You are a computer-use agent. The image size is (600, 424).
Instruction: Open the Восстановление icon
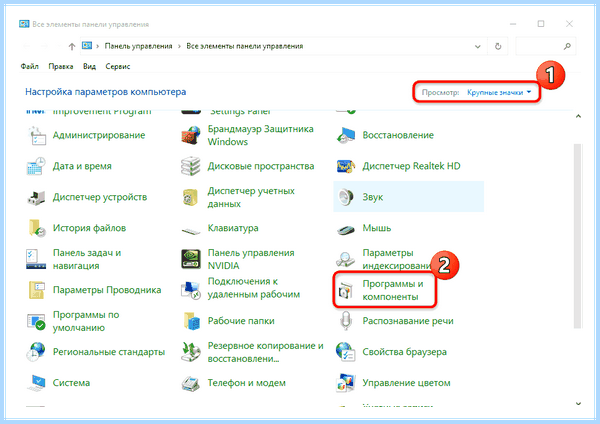pos(346,135)
